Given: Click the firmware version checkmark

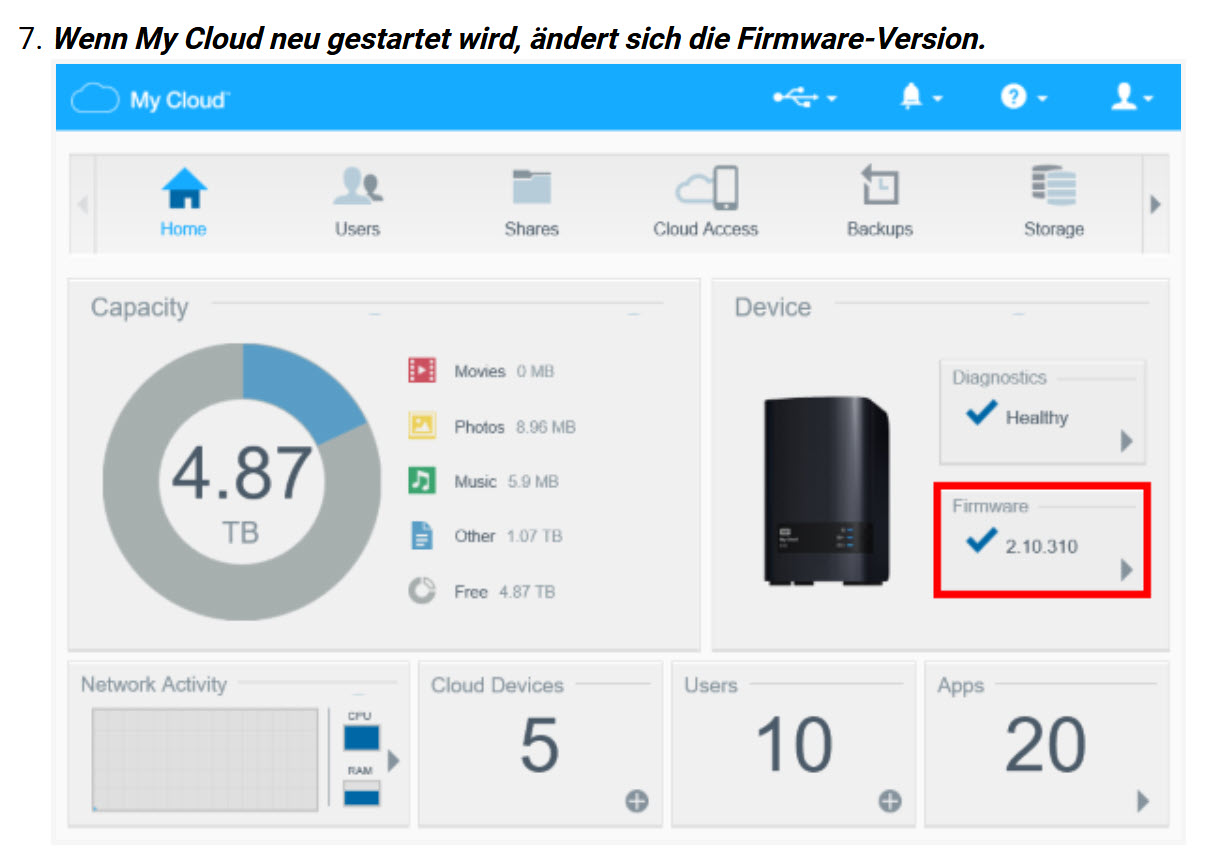Looking at the screenshot, I should pos(982,541).
